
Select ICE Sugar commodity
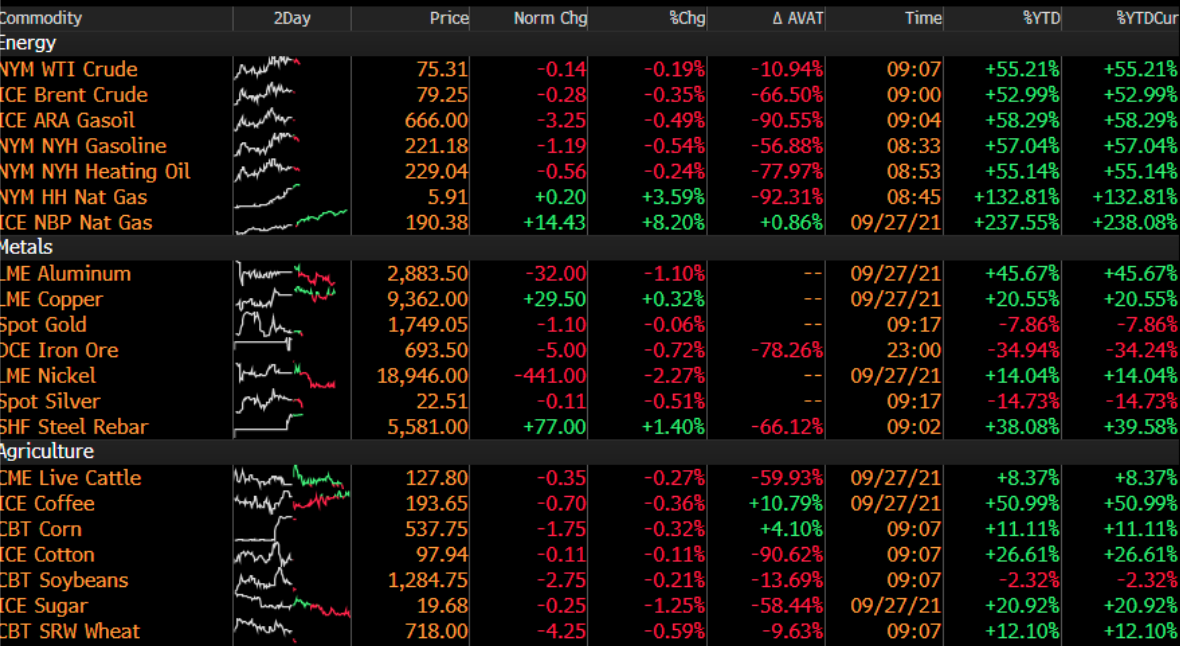44,606
